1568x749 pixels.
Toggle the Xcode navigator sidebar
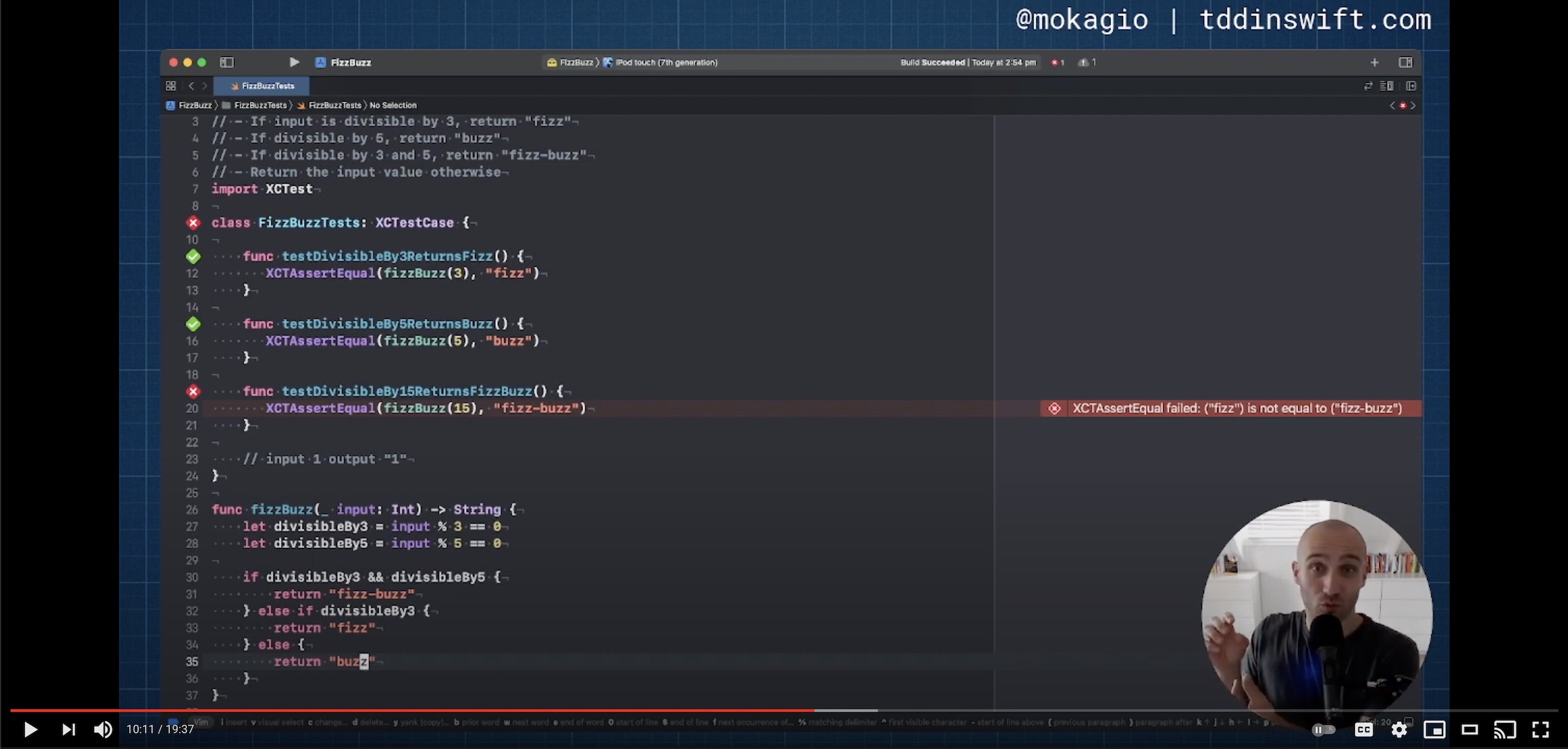[227, 62]
